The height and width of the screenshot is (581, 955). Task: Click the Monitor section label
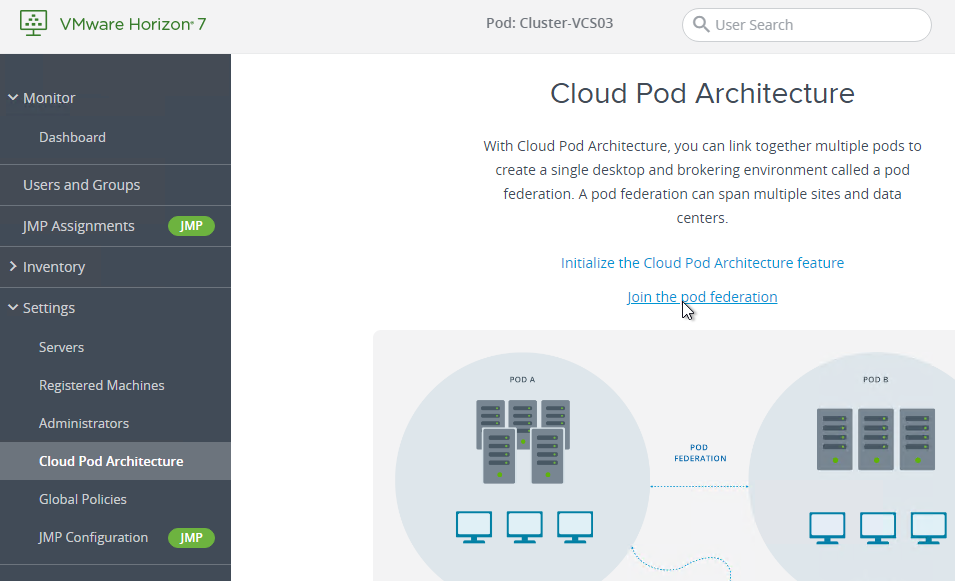[x=49, y=98]
